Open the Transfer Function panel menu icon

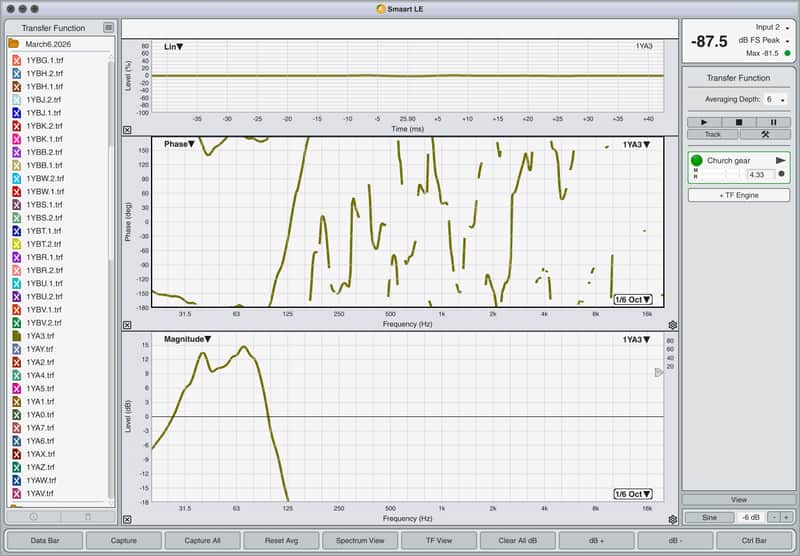pos(108,28)
